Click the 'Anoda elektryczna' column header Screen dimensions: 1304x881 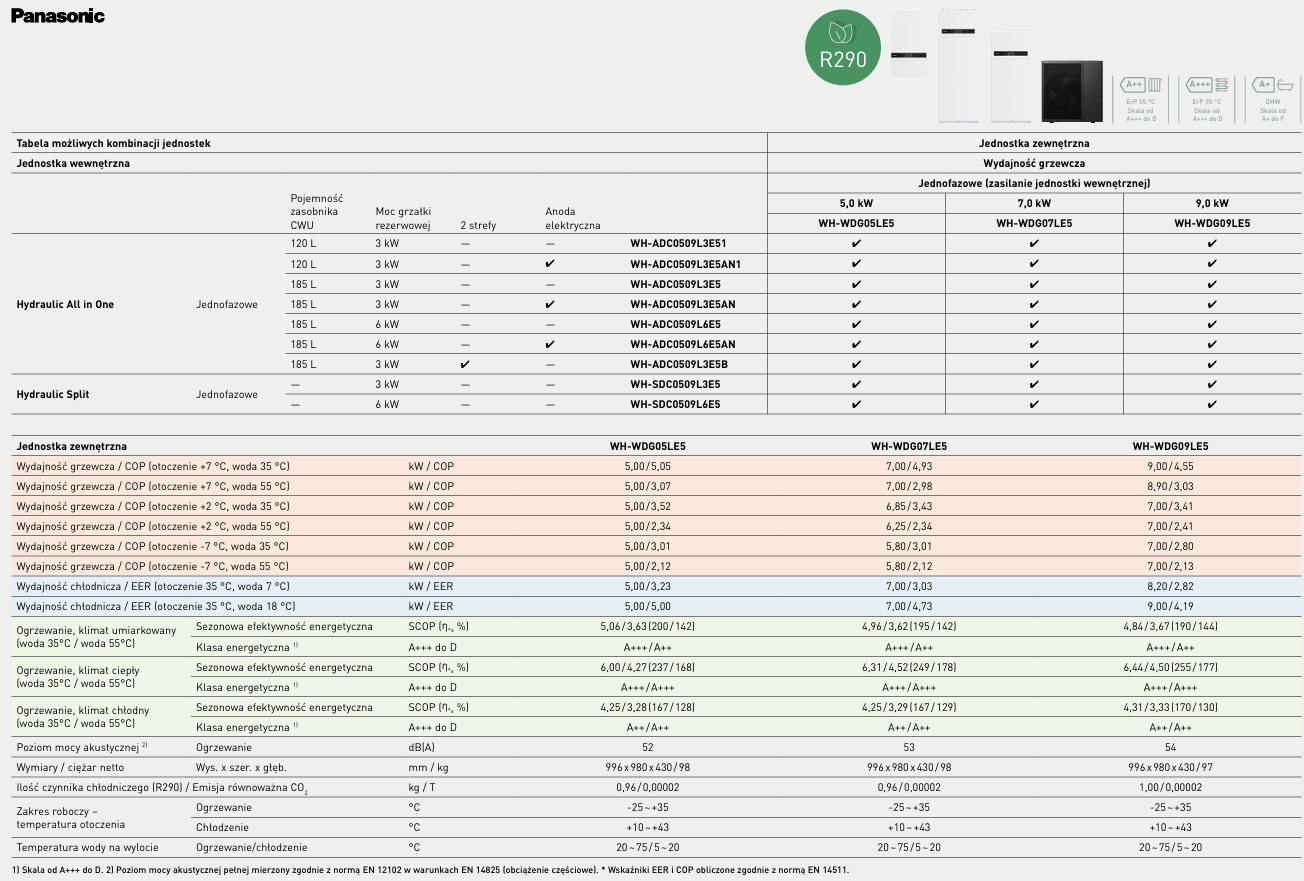pyautogui.click(x=573, y=218)
